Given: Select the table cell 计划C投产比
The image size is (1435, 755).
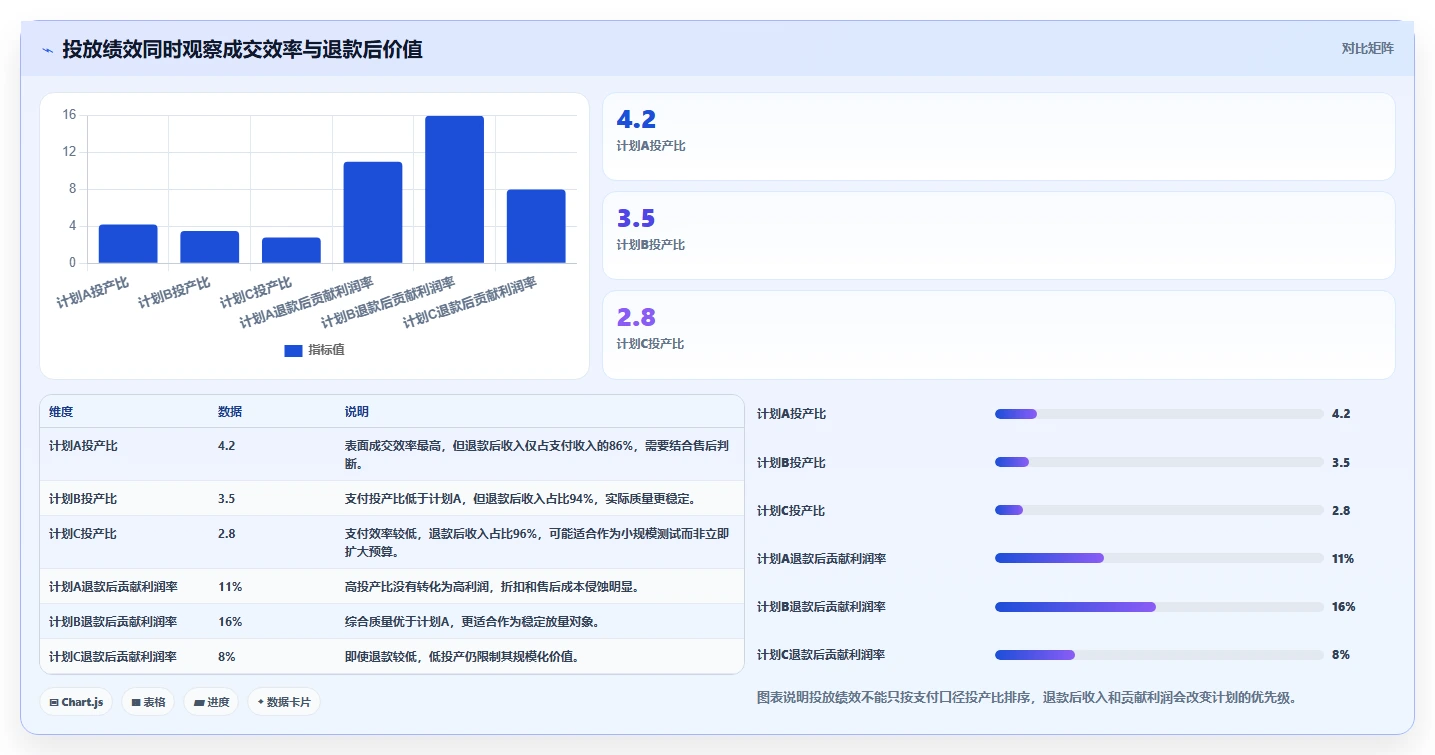Looking at the screenshot, I should click(x=83, y=534).
